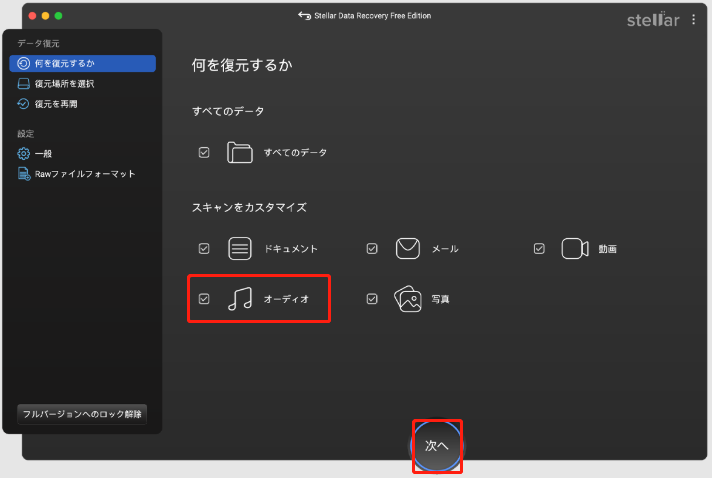The height and width of the screenshot is (478, 712).
Task: Toggle the ドキュメント checkbox
Action: pyautogui.click(x=204, y=249)
